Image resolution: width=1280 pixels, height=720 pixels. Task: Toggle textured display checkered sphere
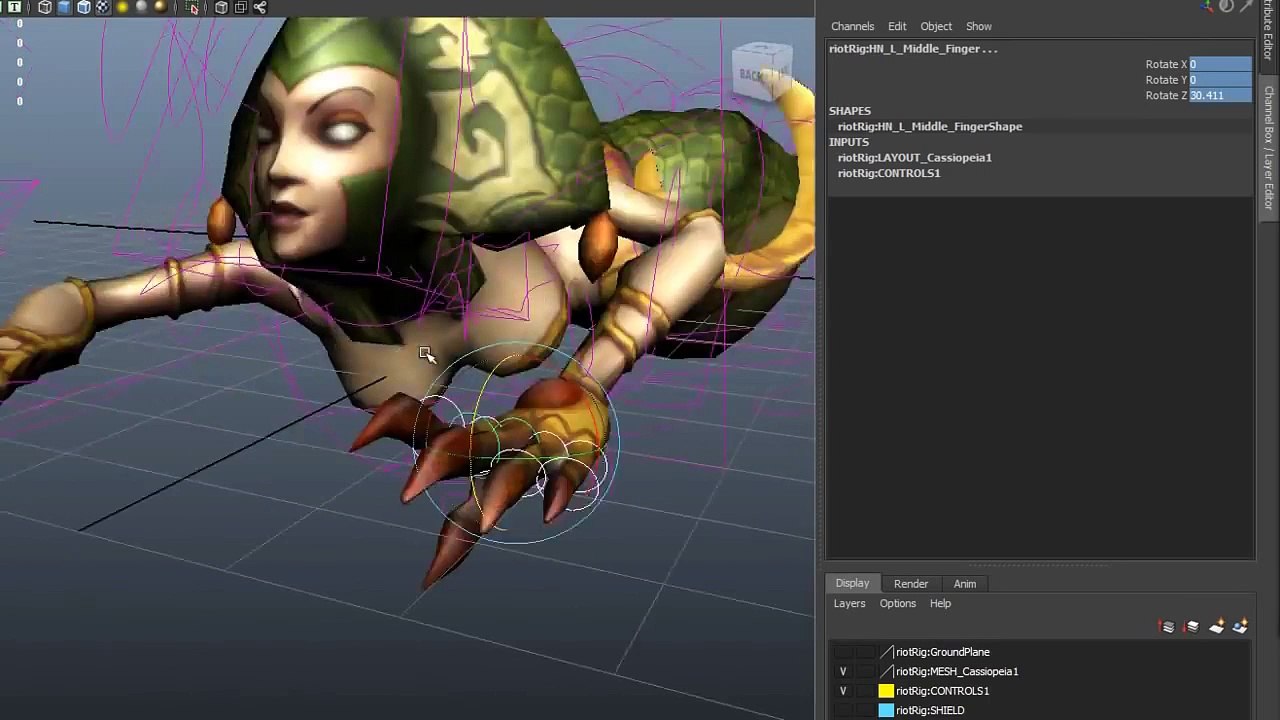(102, 7)
